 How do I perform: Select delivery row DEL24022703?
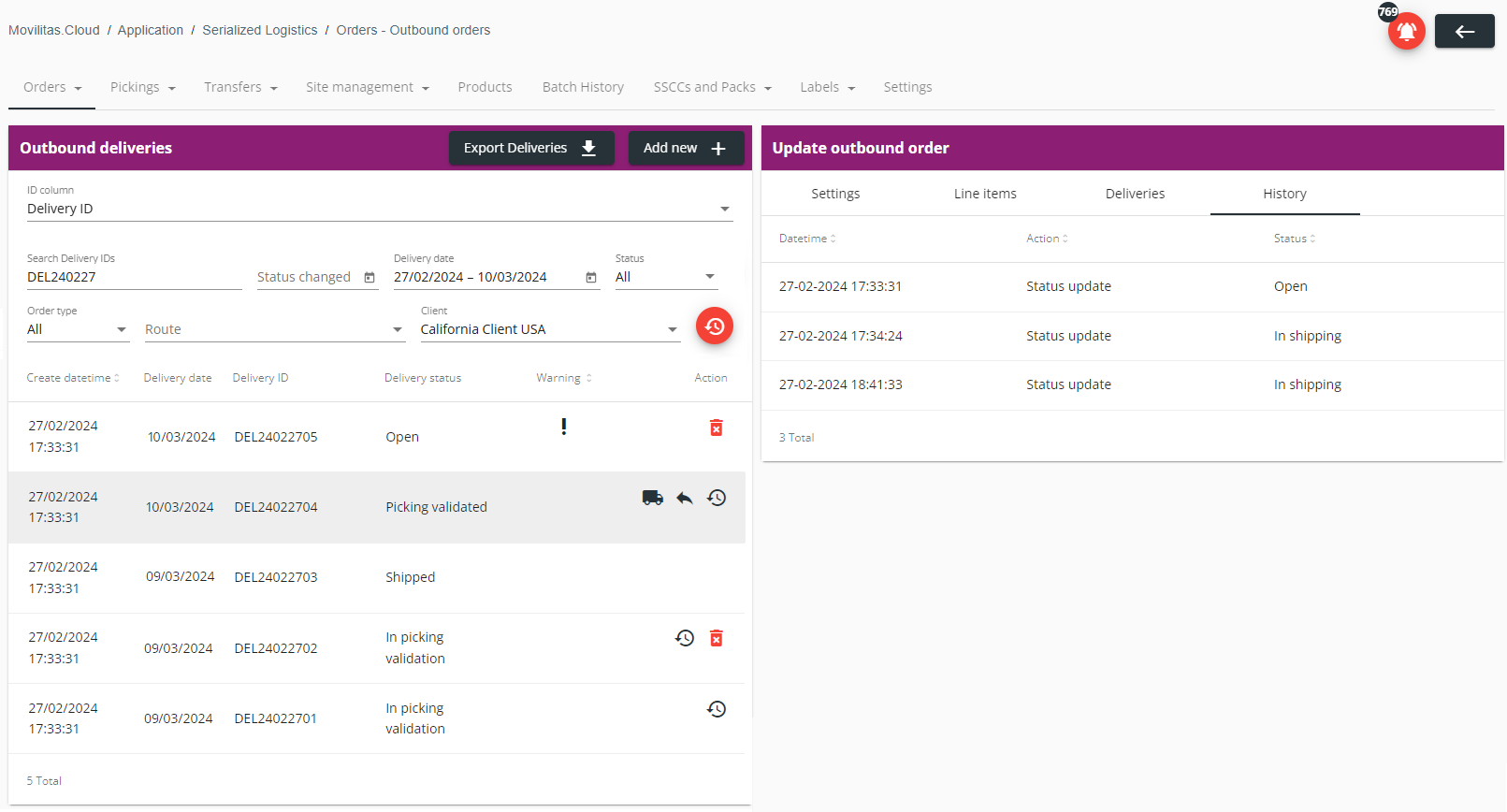[377, 578]
